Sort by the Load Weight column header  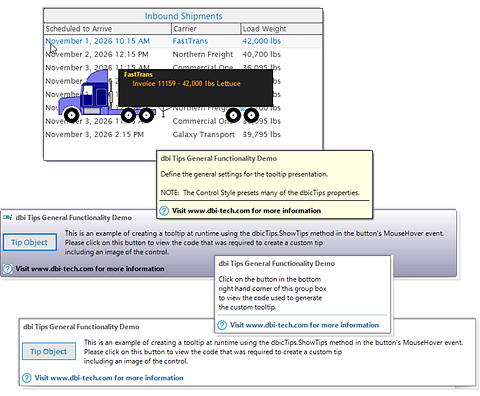tap(281, 29)
